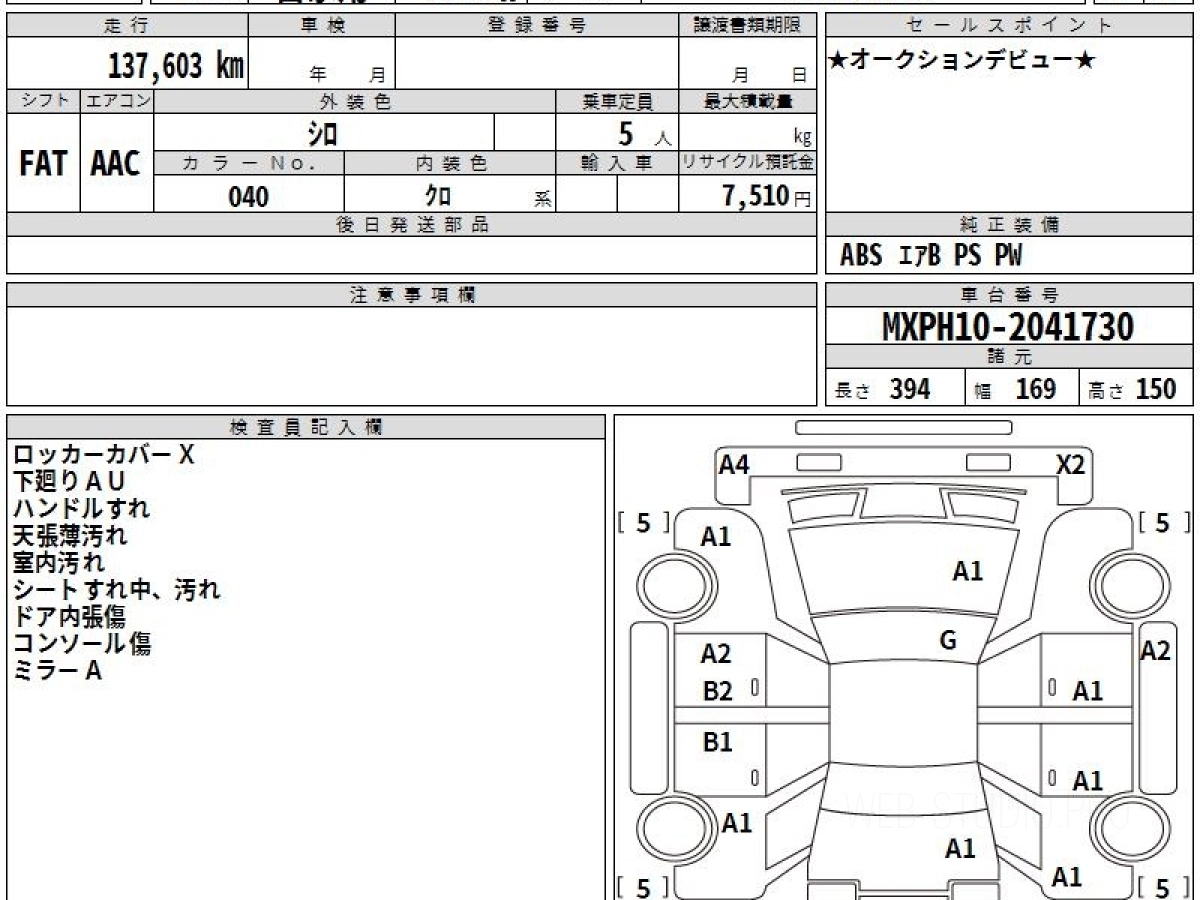The image size is (1200, 900).
Task: Select the width value 幅 169
Action: (1015, 389)
